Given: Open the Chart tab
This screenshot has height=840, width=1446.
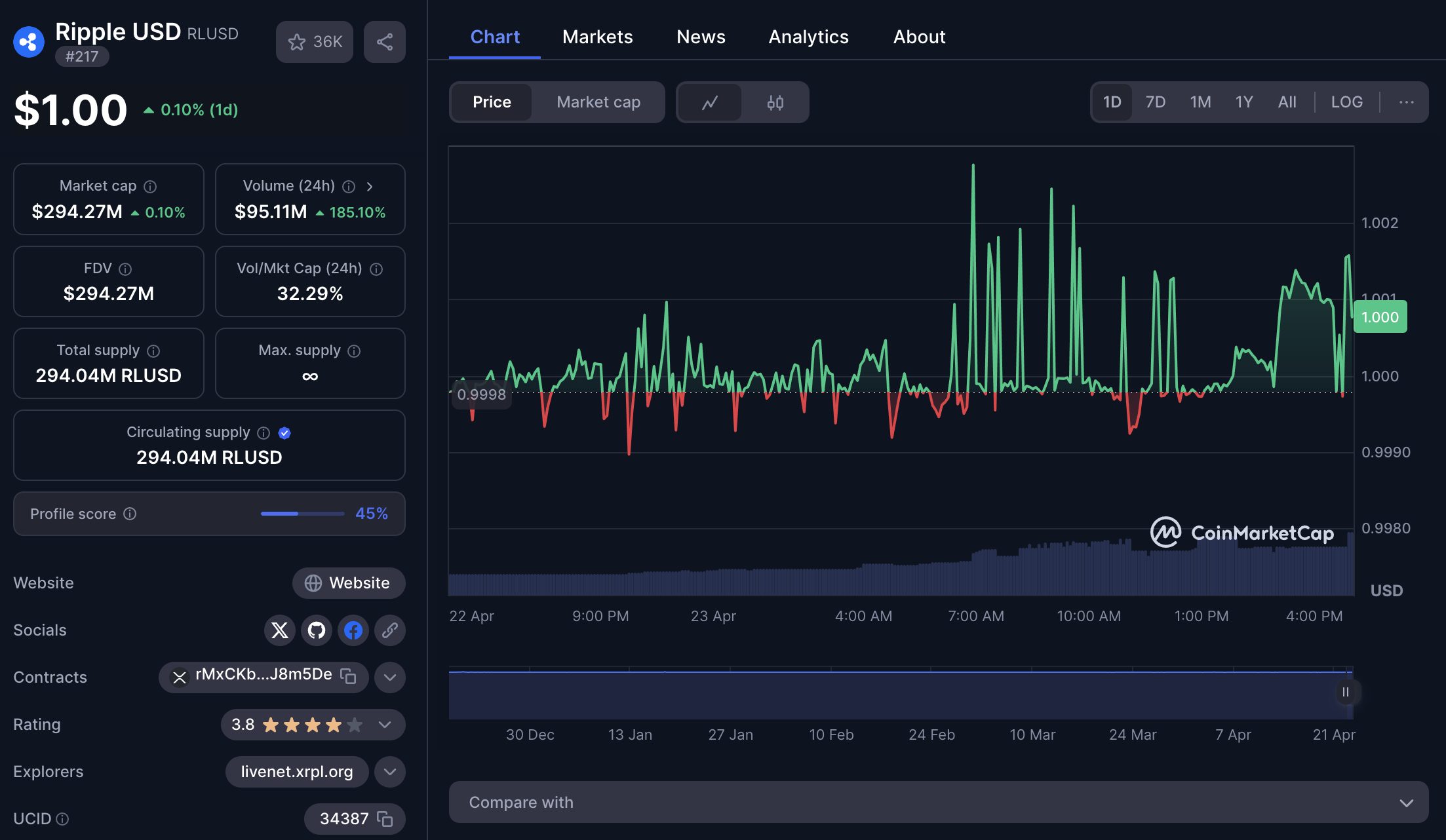Looking at the screenshot, I should [x=495, y=37].
